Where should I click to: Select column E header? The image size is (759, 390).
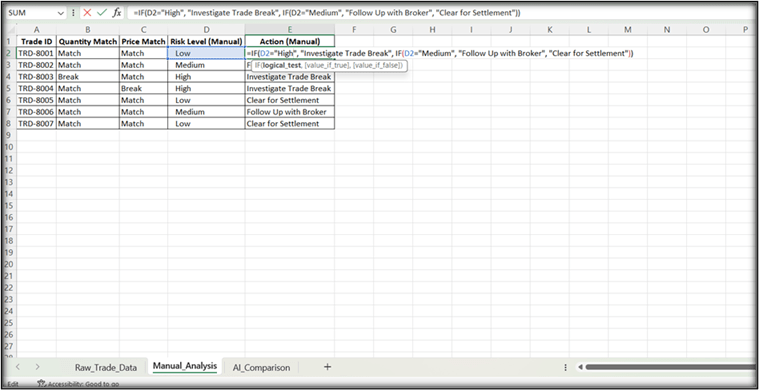[x=289, y=30]
